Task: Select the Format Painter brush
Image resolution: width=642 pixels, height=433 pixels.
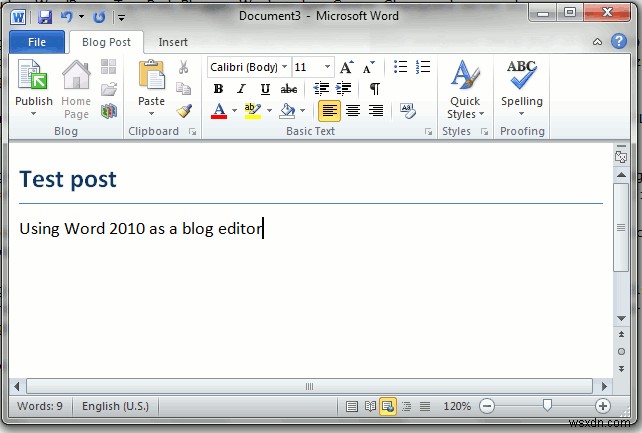Action: (184, 111)
